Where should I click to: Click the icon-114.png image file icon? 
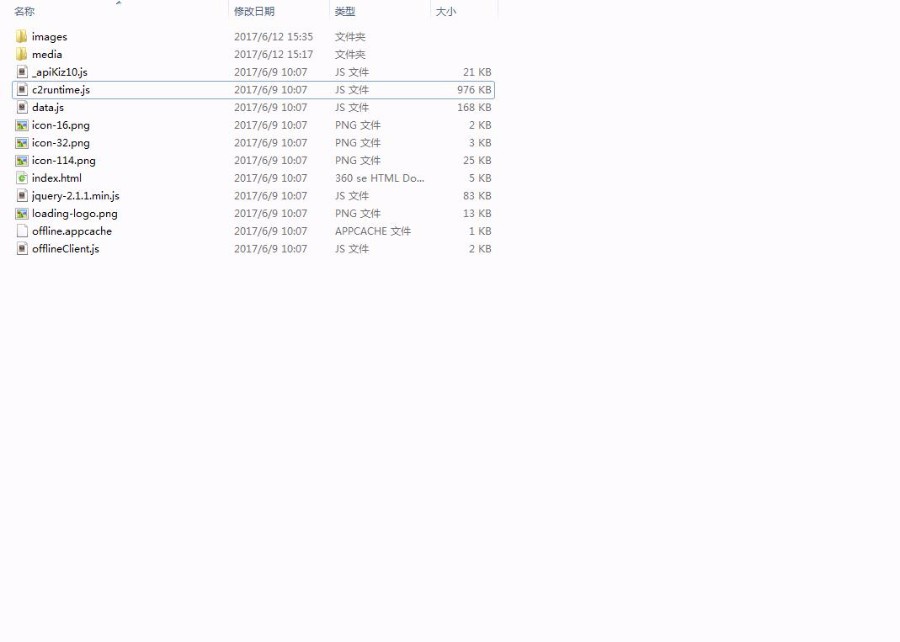pos(22,160)
